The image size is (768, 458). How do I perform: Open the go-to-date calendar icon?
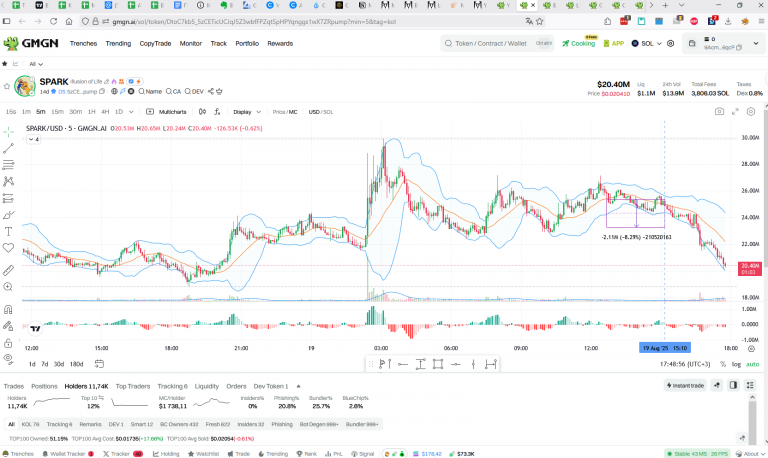pos(99,364)
